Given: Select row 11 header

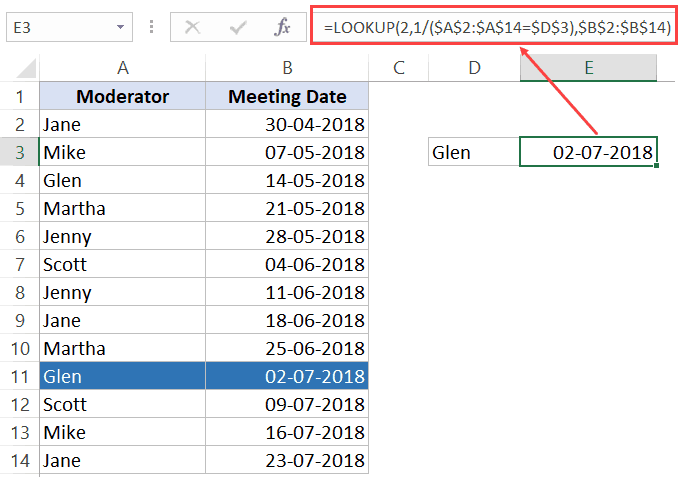Looking at the screenshot, I should [x=19, y=377].
